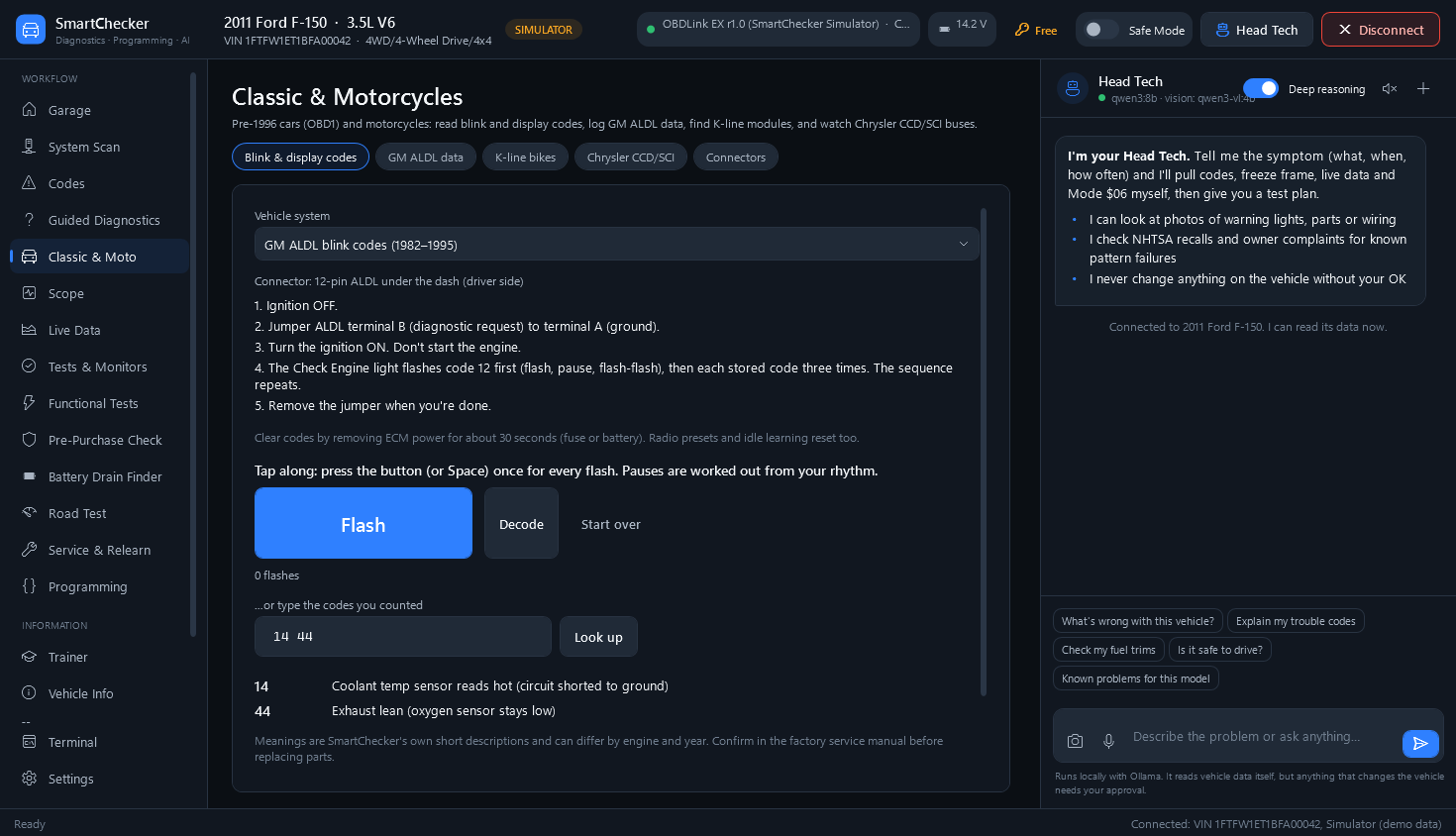Image resolution: width=1456 pixels, height=836 pixels.
Task: Send the message with the arrow button
Action: pyautogui.click(x=1420, y=743)
